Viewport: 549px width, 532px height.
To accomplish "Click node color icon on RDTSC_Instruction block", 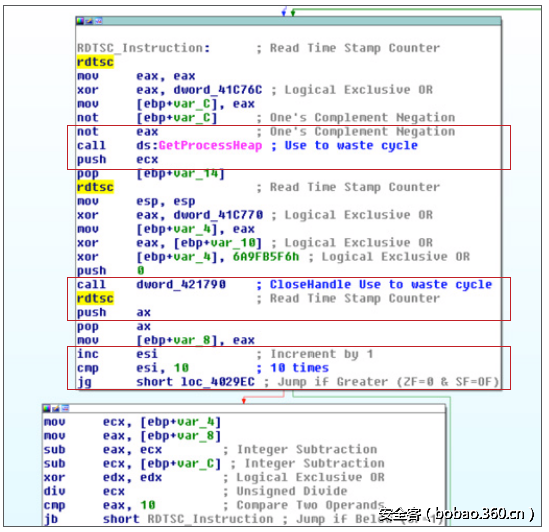I will pyautogui.click(x=80, y=21).
